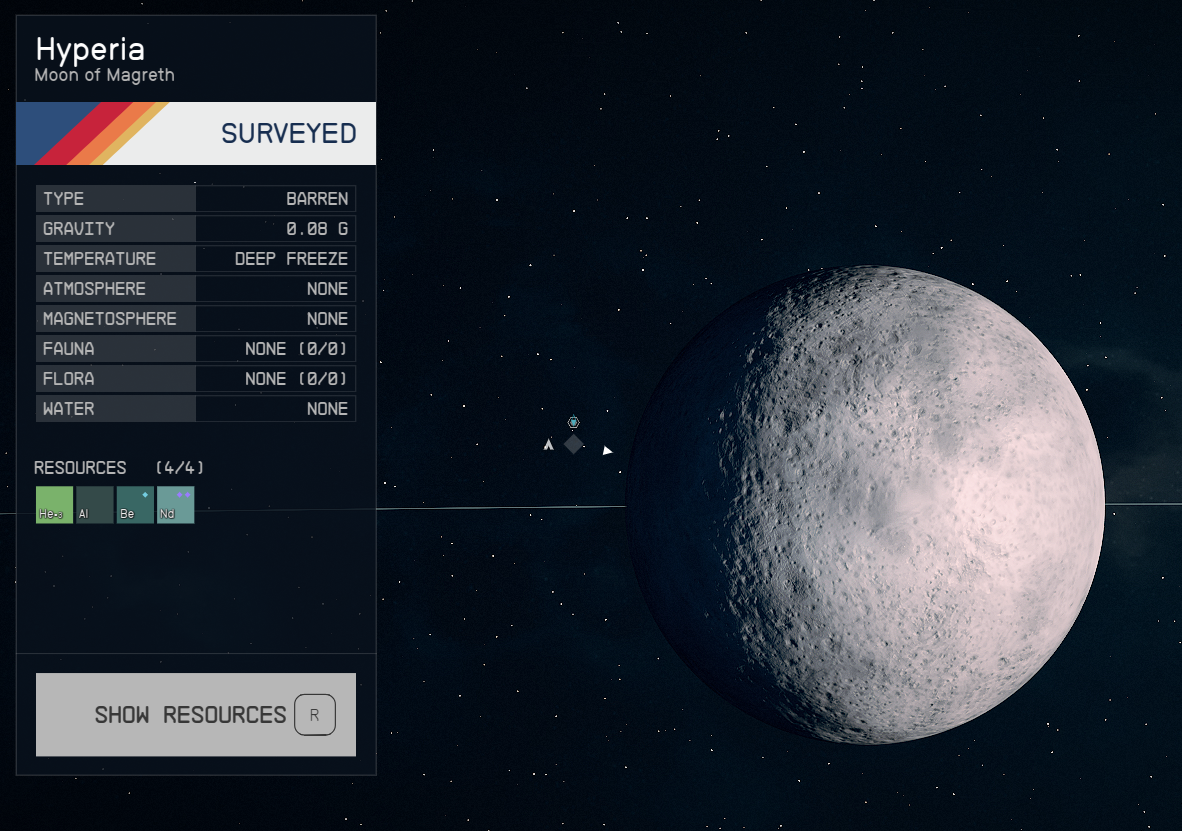Click the Hyperia title heading

click(90, 50)
